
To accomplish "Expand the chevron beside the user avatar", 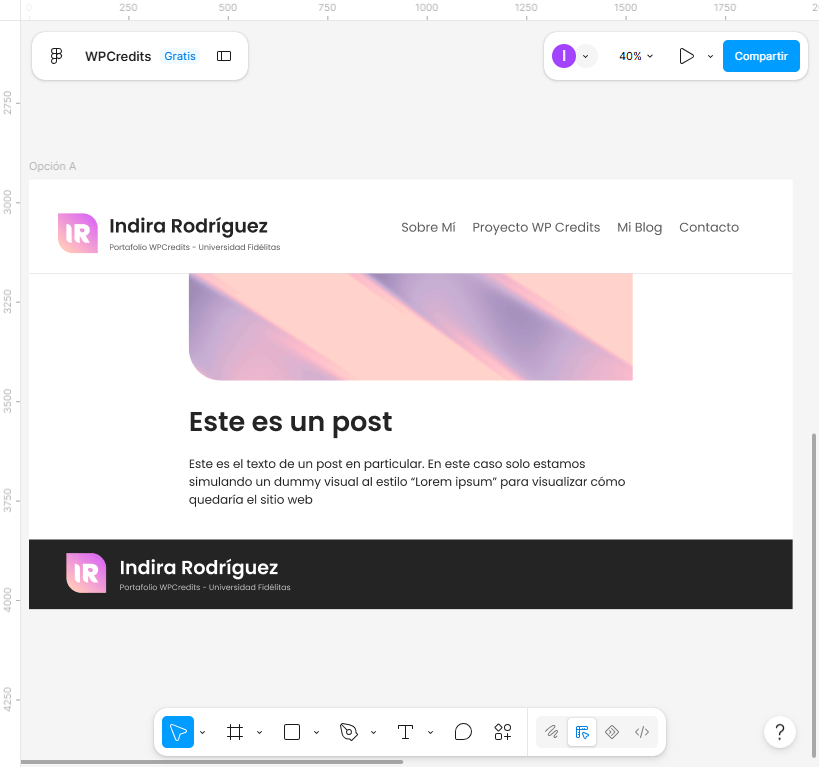I will click(586, 56).
